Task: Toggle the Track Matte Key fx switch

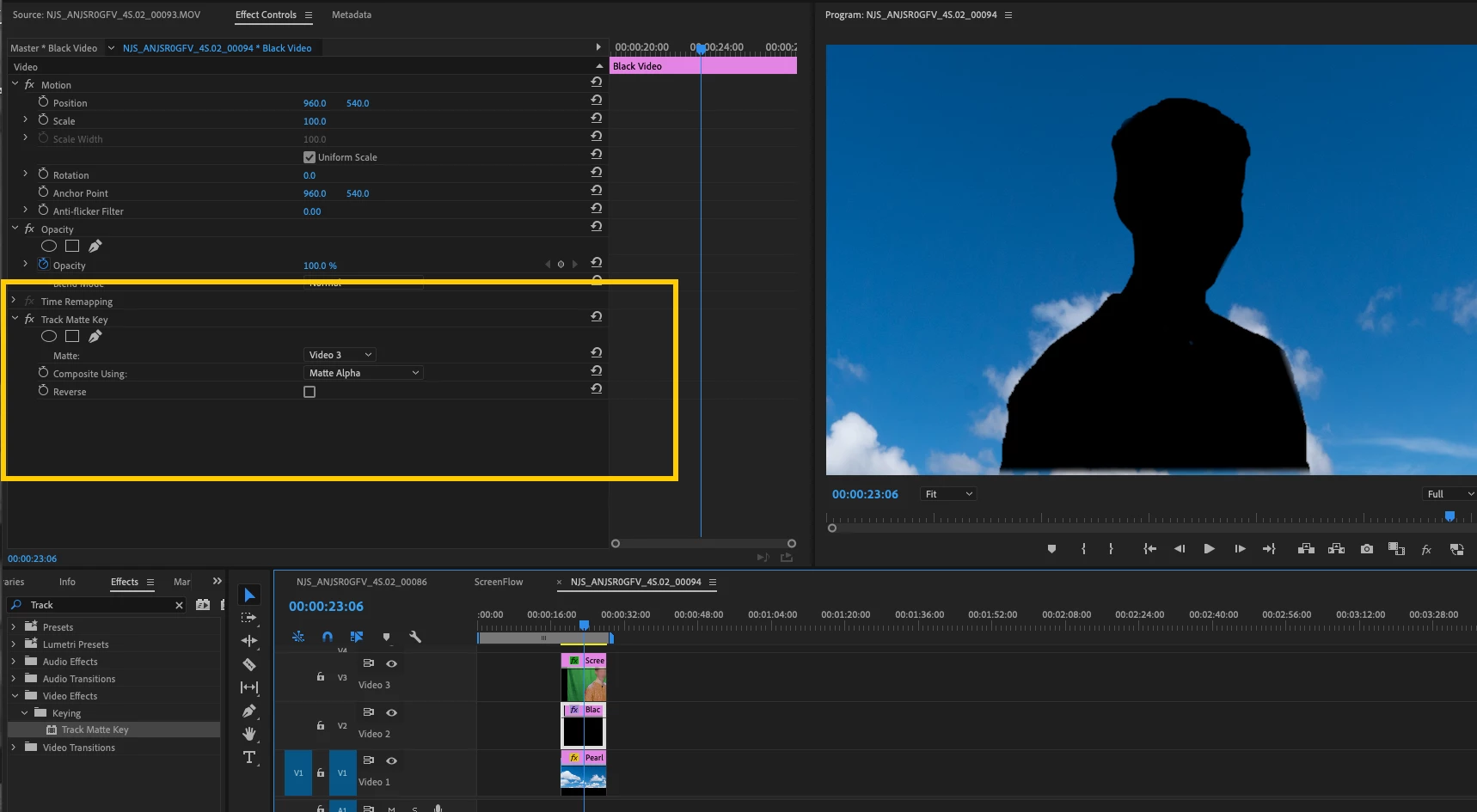Action: point(29,319)
